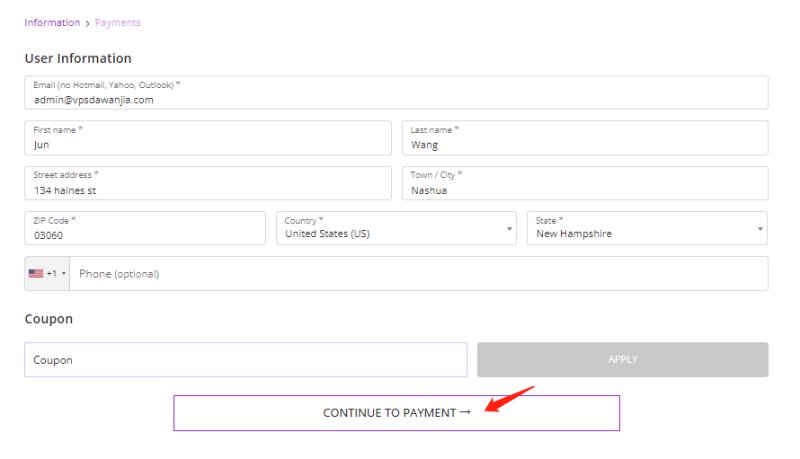Click the arrow icon in Continue to Payment
This screenshot has height=459, width=800.
point(465,412)
